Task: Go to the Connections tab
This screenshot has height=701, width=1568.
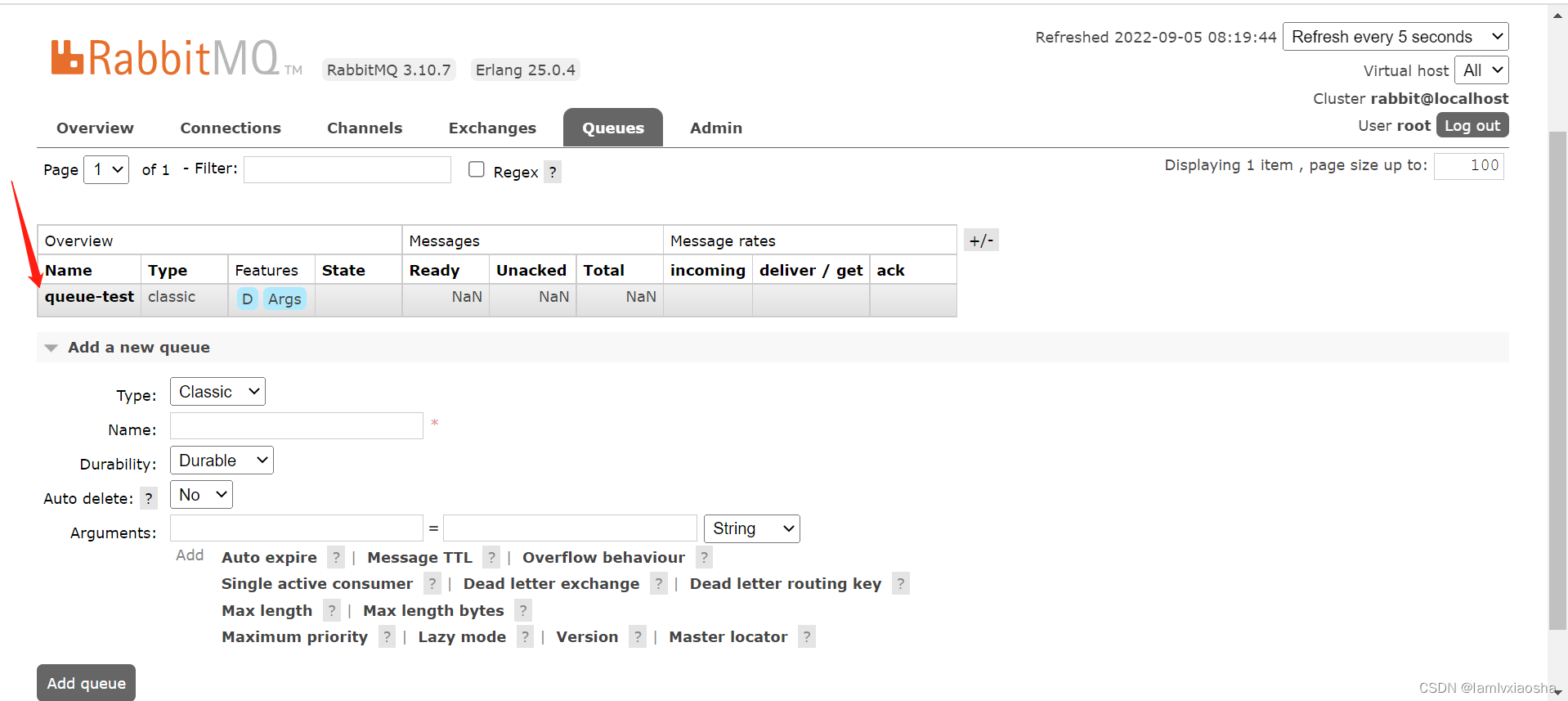Action: point(231,128)
